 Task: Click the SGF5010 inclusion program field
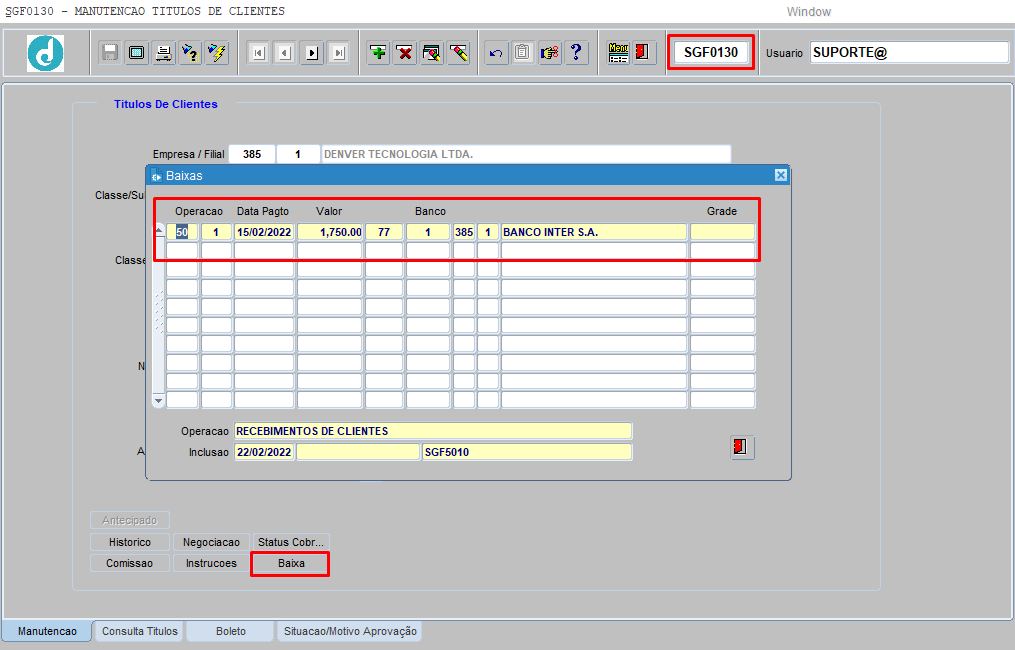527,452
